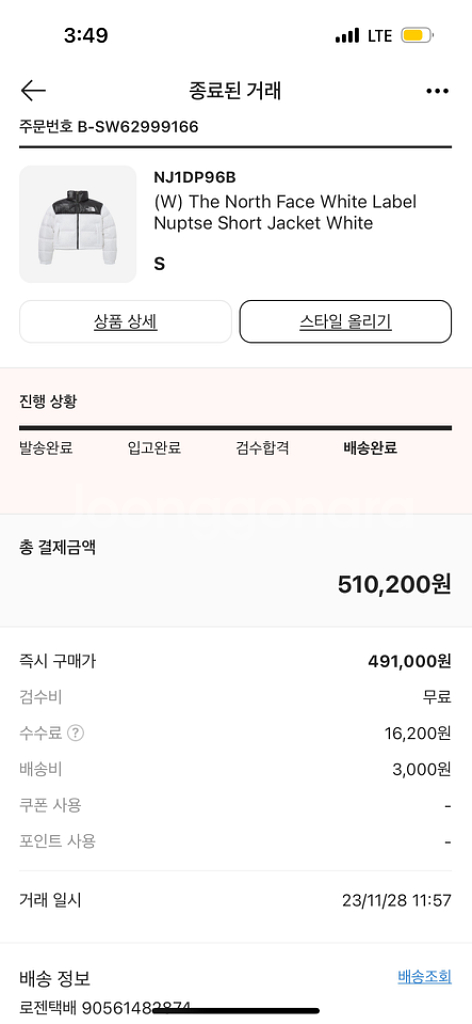Open the 배송조회 tracking link
The image size is (472, 1024).
pyautogui.click(x=424, y=977)
